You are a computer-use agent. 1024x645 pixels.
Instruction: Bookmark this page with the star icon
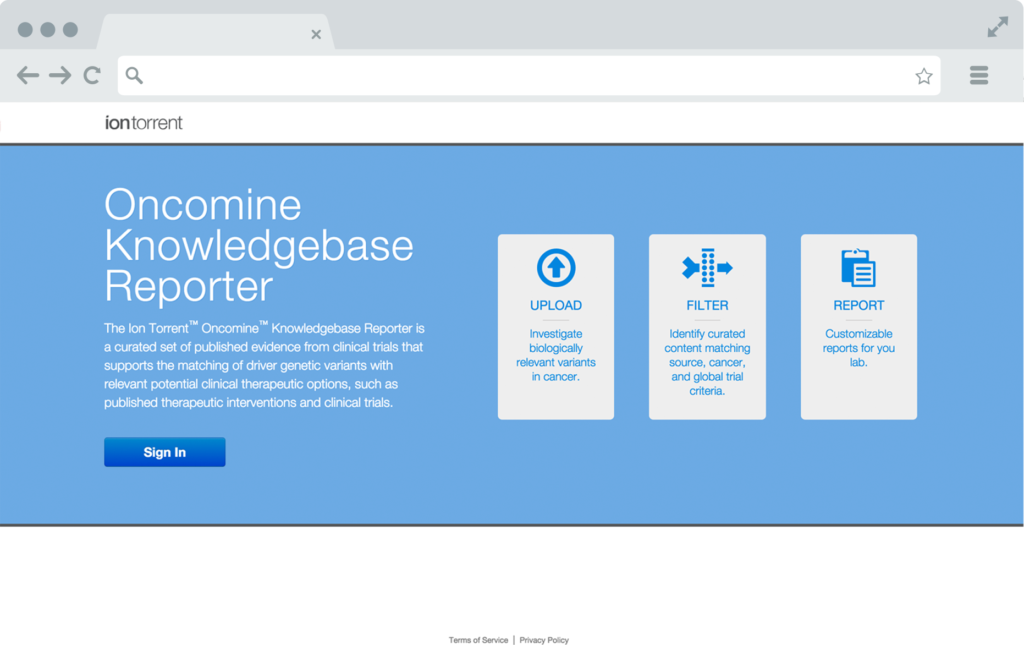[x=923, y=76]
